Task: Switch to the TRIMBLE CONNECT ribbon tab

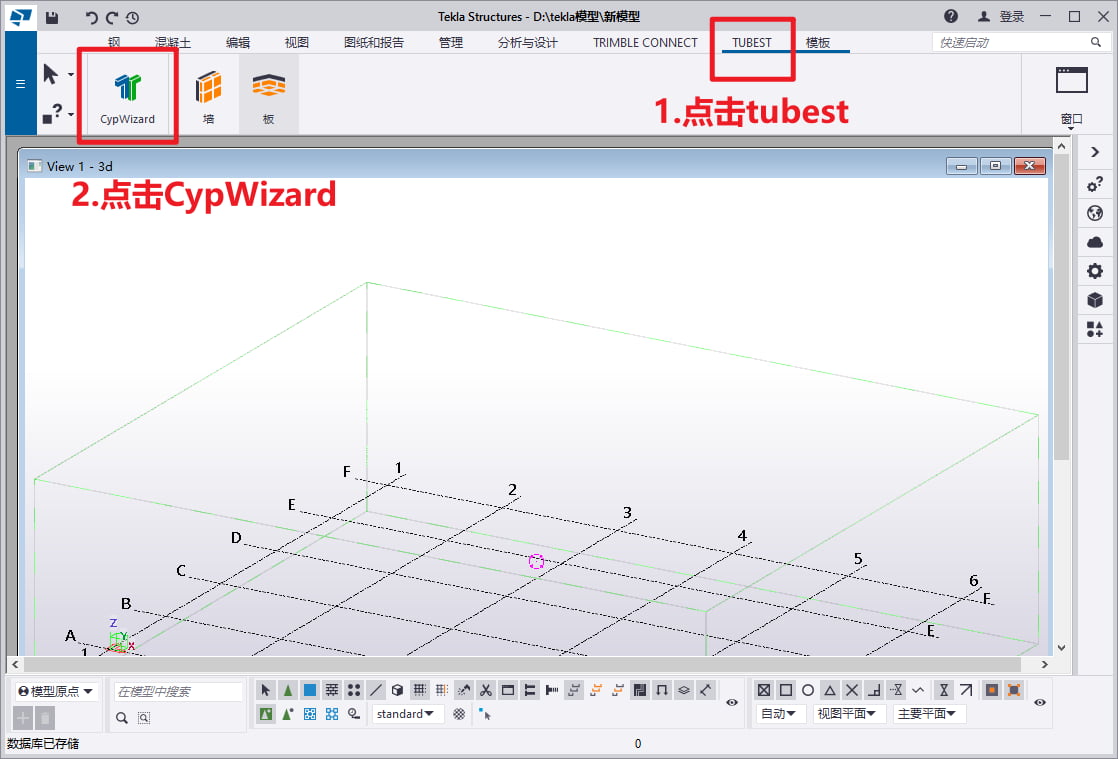Action: [645, 43]
